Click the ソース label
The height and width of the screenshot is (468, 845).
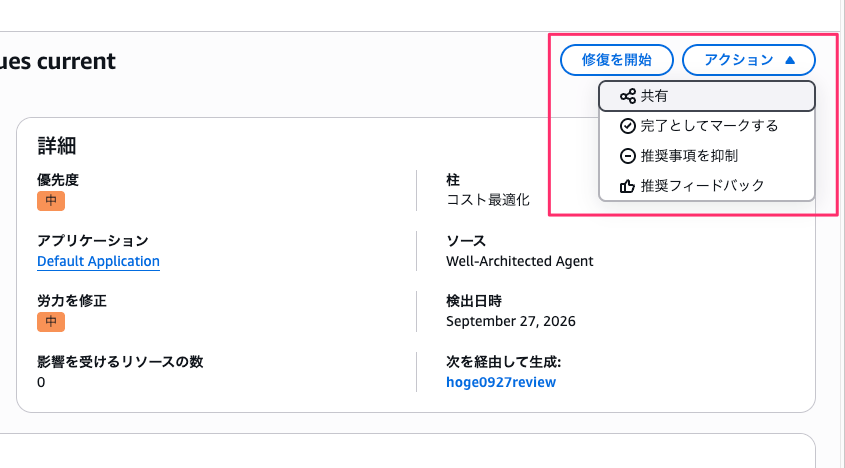click(466, 240)
